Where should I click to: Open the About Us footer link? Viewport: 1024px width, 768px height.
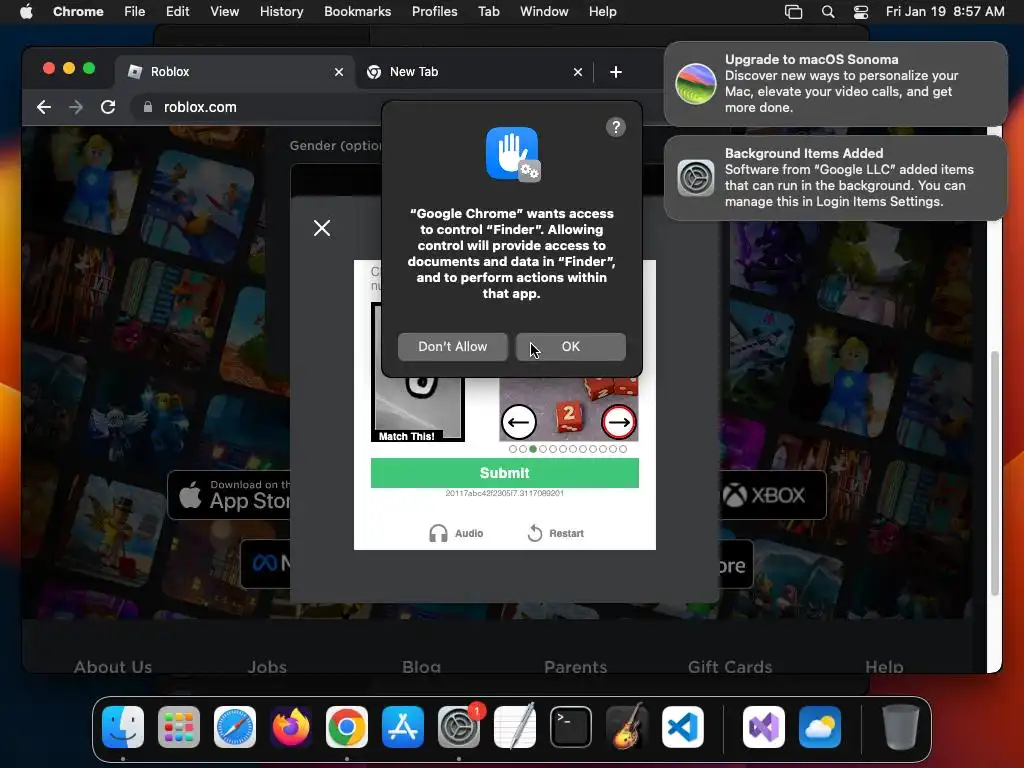pos(113,667)
